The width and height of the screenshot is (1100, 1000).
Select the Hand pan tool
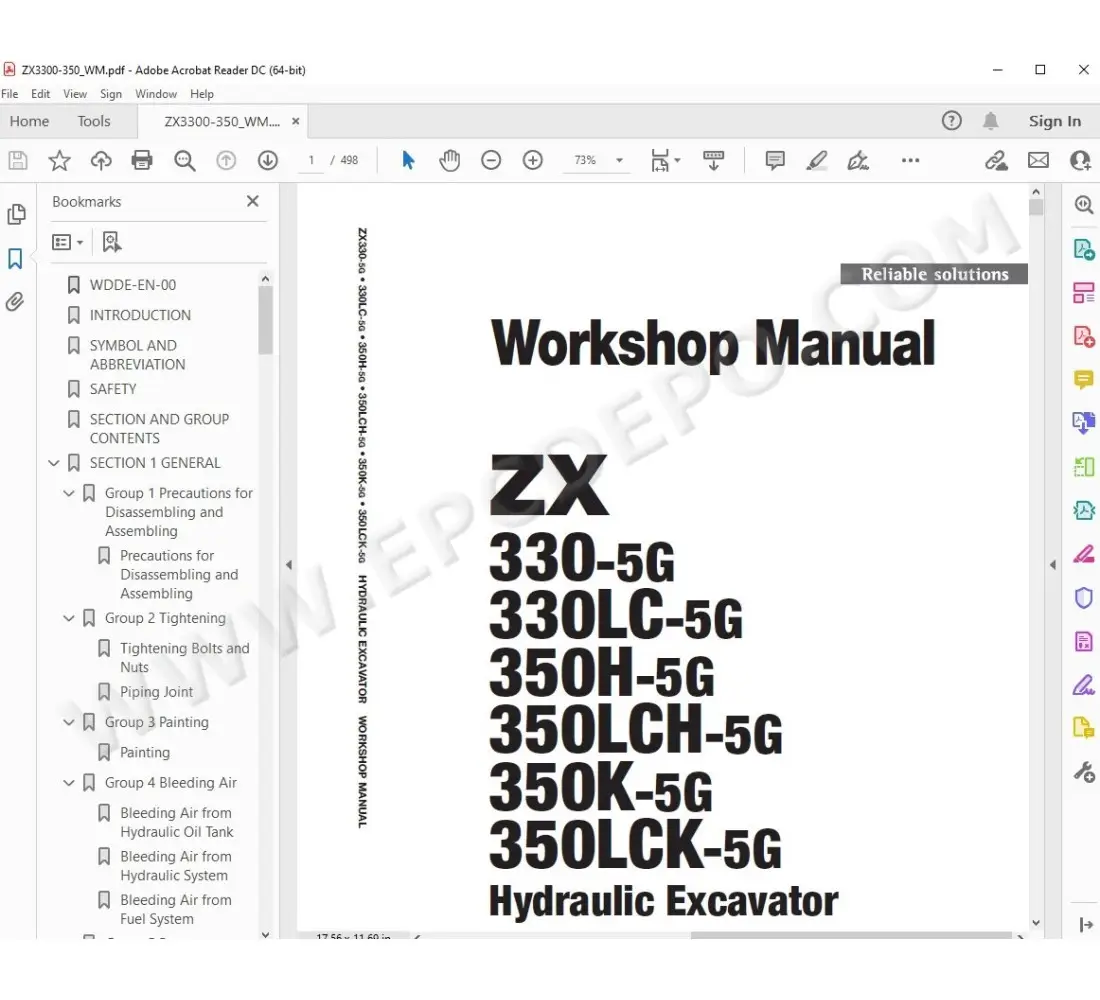[450, 160]
